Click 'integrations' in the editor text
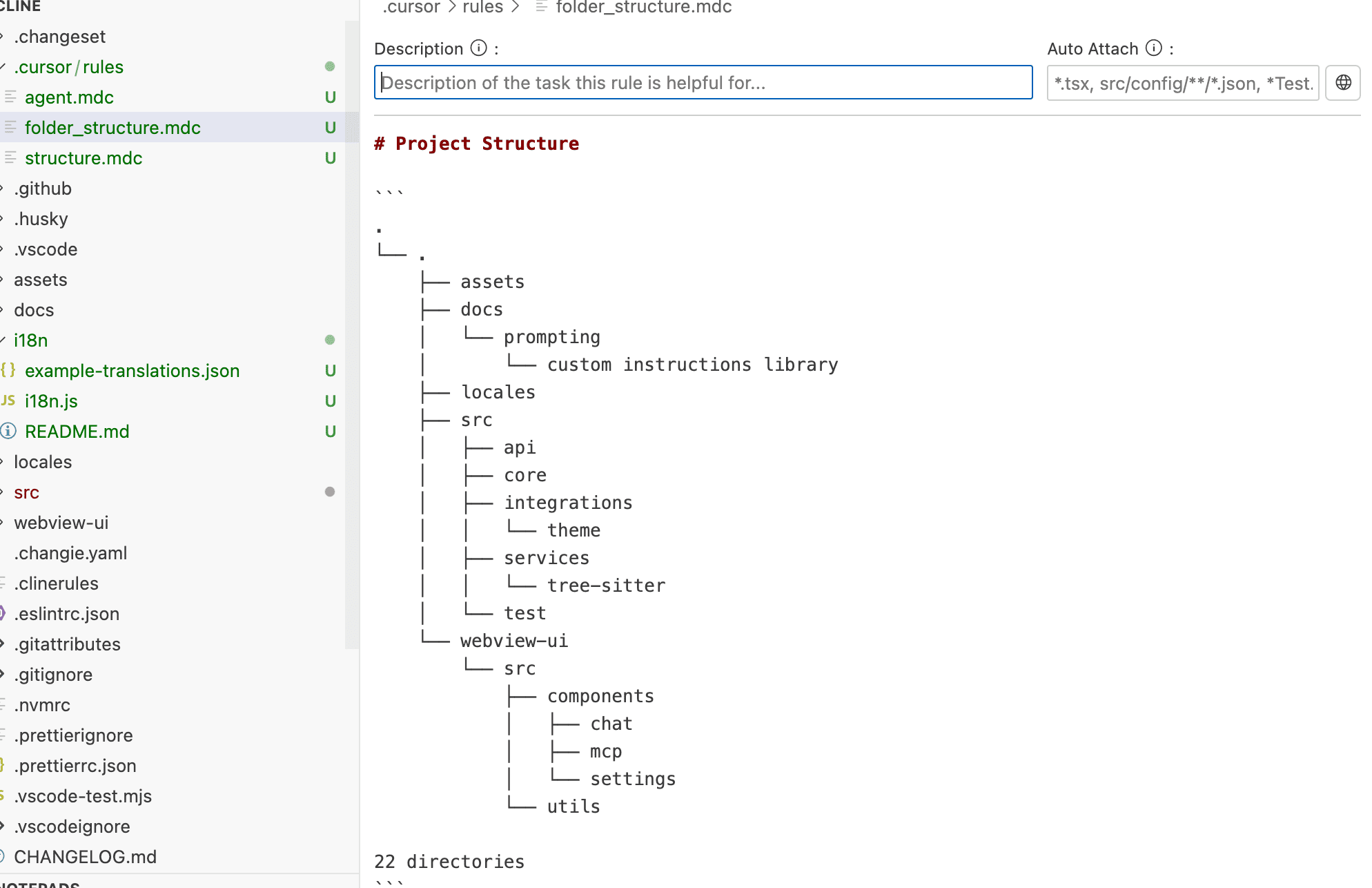This screenshot has height=888, width=1372. coord(568,503)
